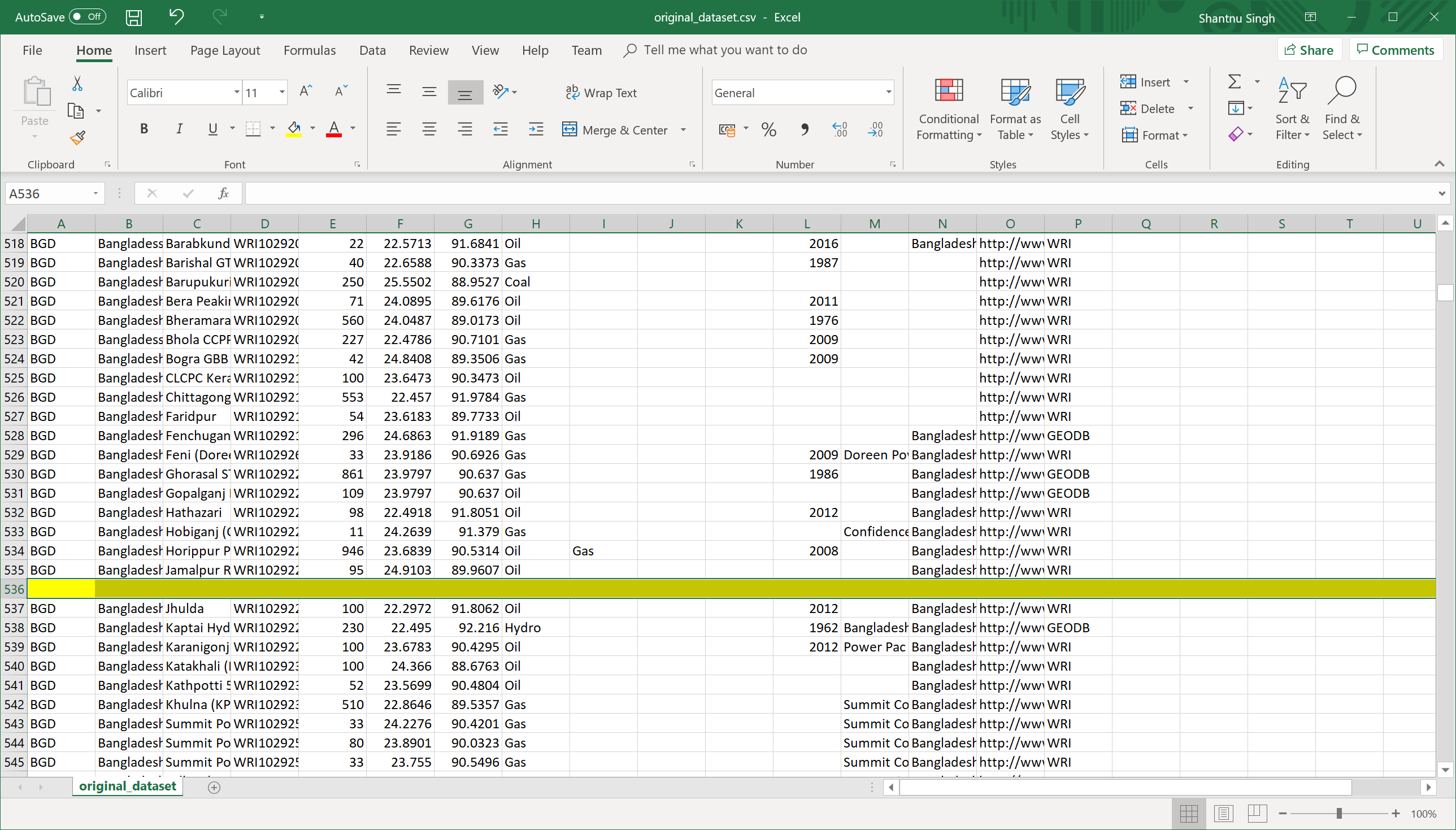
Task: Apply Percent Style number format
Action: pos(768,130)
